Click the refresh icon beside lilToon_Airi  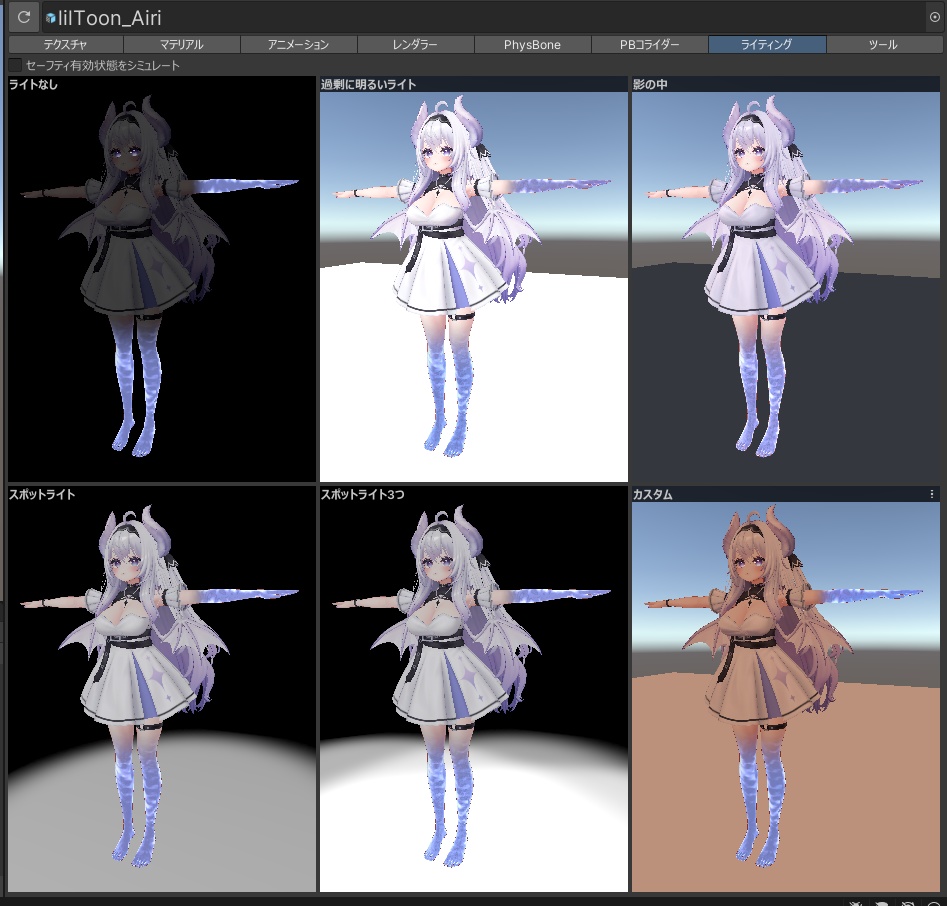coord(22,16)
